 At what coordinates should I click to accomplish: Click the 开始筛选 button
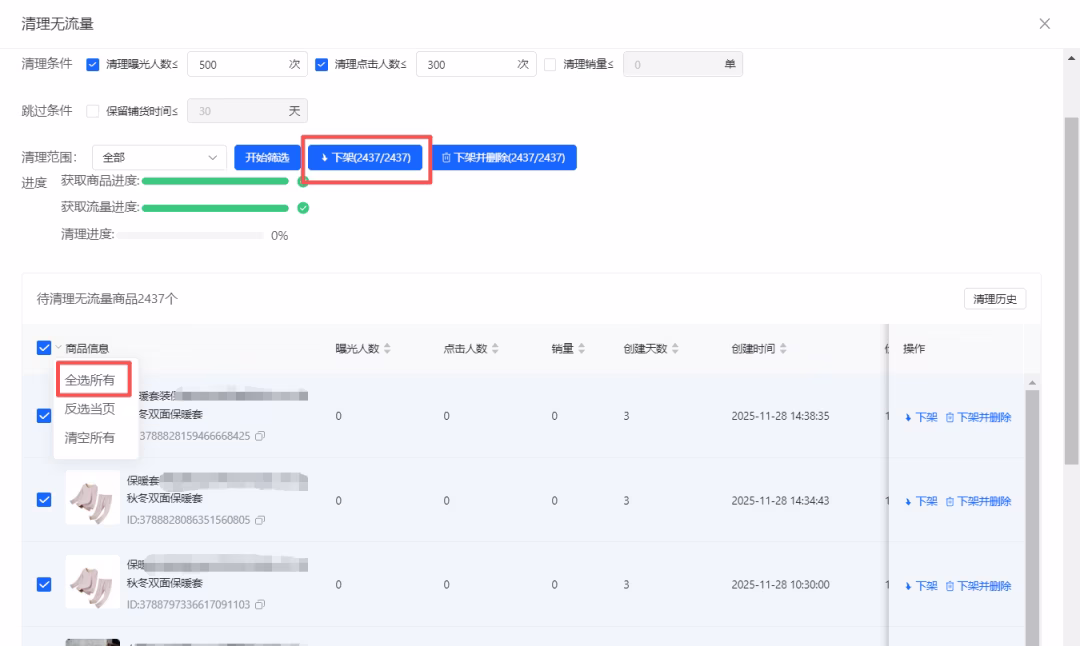click(267, 157)
